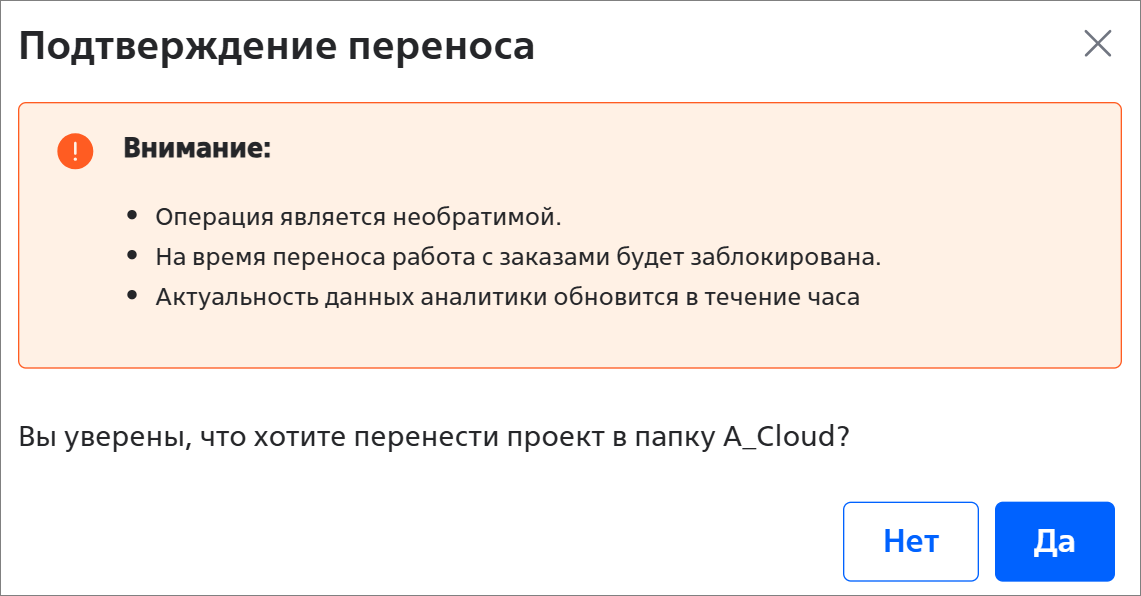
Task: Click the bullet before На время переноса
Action: pos(132,255)
